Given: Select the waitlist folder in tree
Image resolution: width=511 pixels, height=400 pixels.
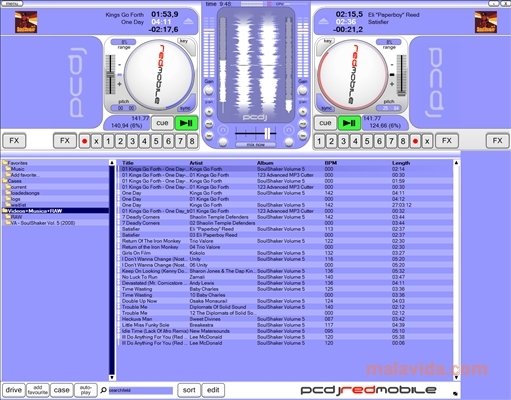Looking at the screenshot, I should pos(18,205).
